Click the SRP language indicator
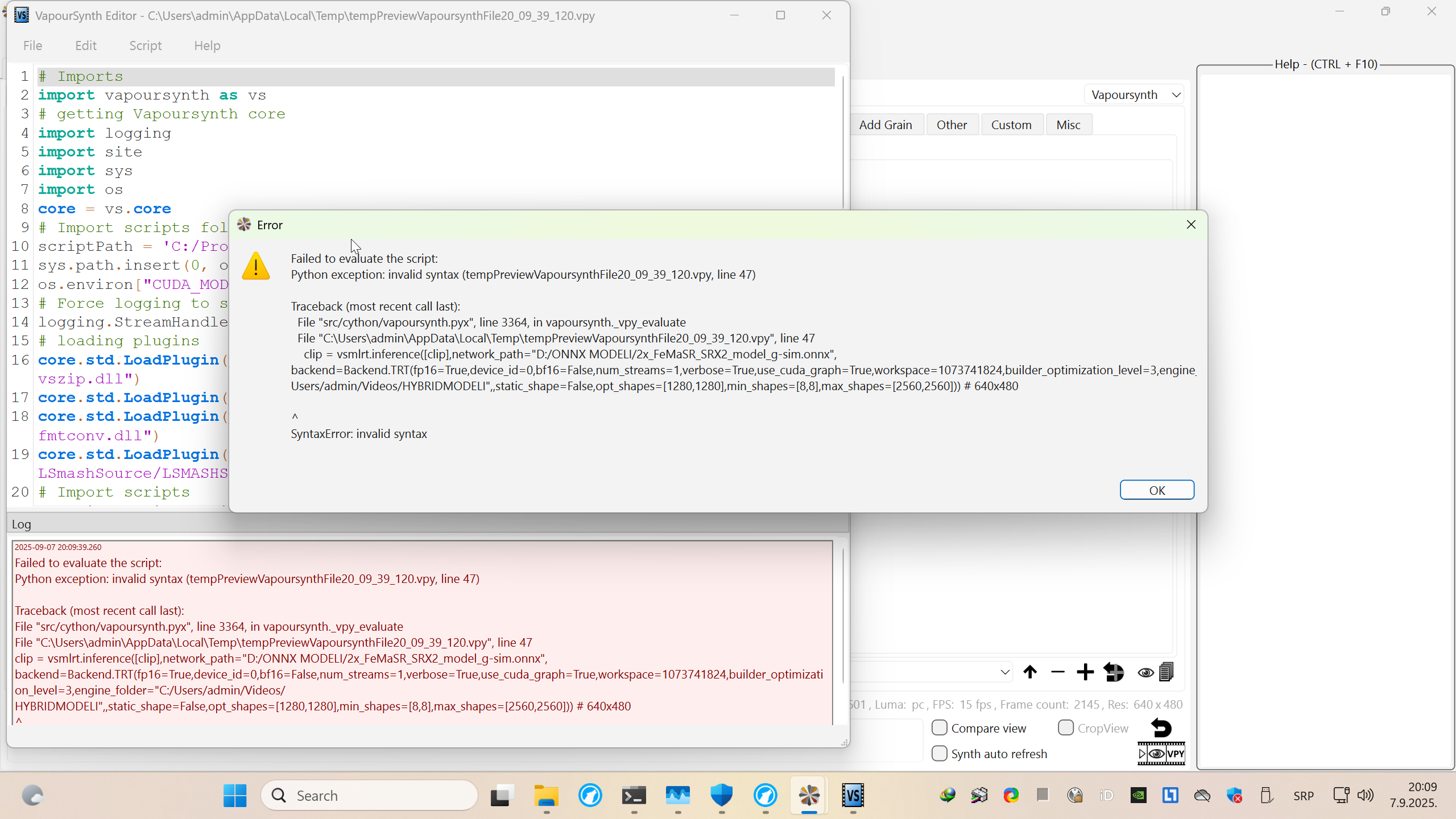The image size is (1456, 819). pos(1304,796)
